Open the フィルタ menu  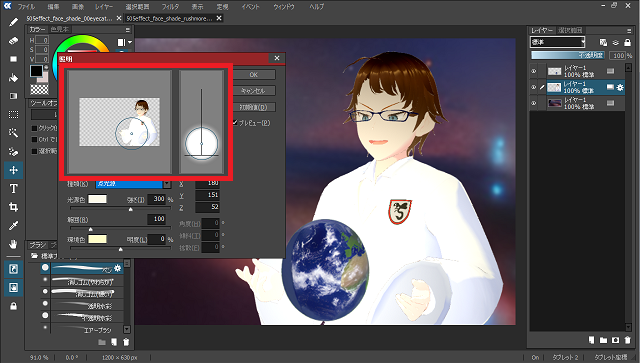(171, 7)
